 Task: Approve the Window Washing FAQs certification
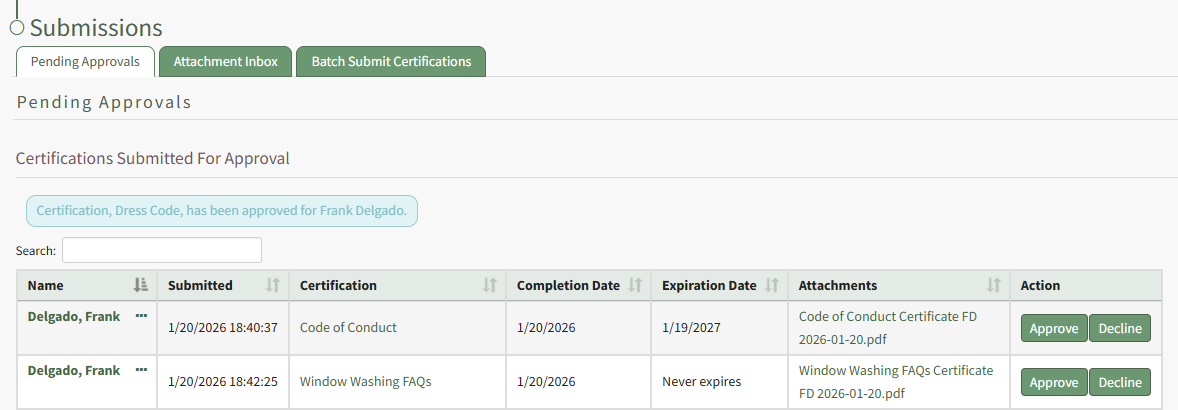click(x=1053, y=382)
